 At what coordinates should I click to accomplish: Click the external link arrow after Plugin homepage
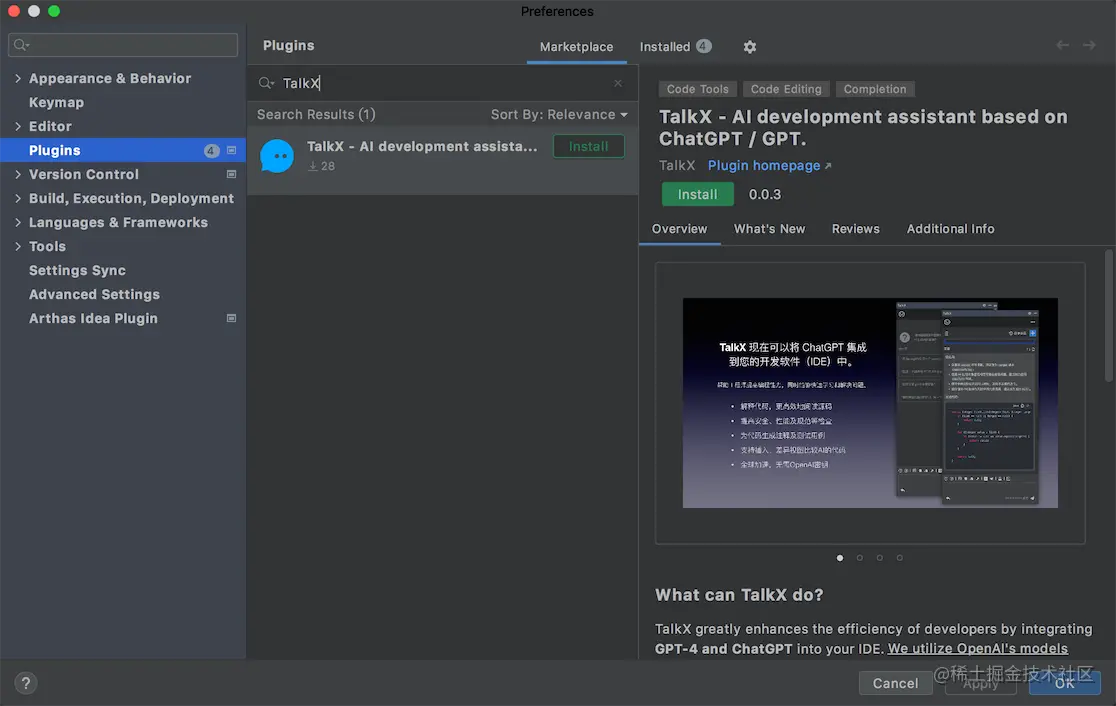tap(828, 166)
